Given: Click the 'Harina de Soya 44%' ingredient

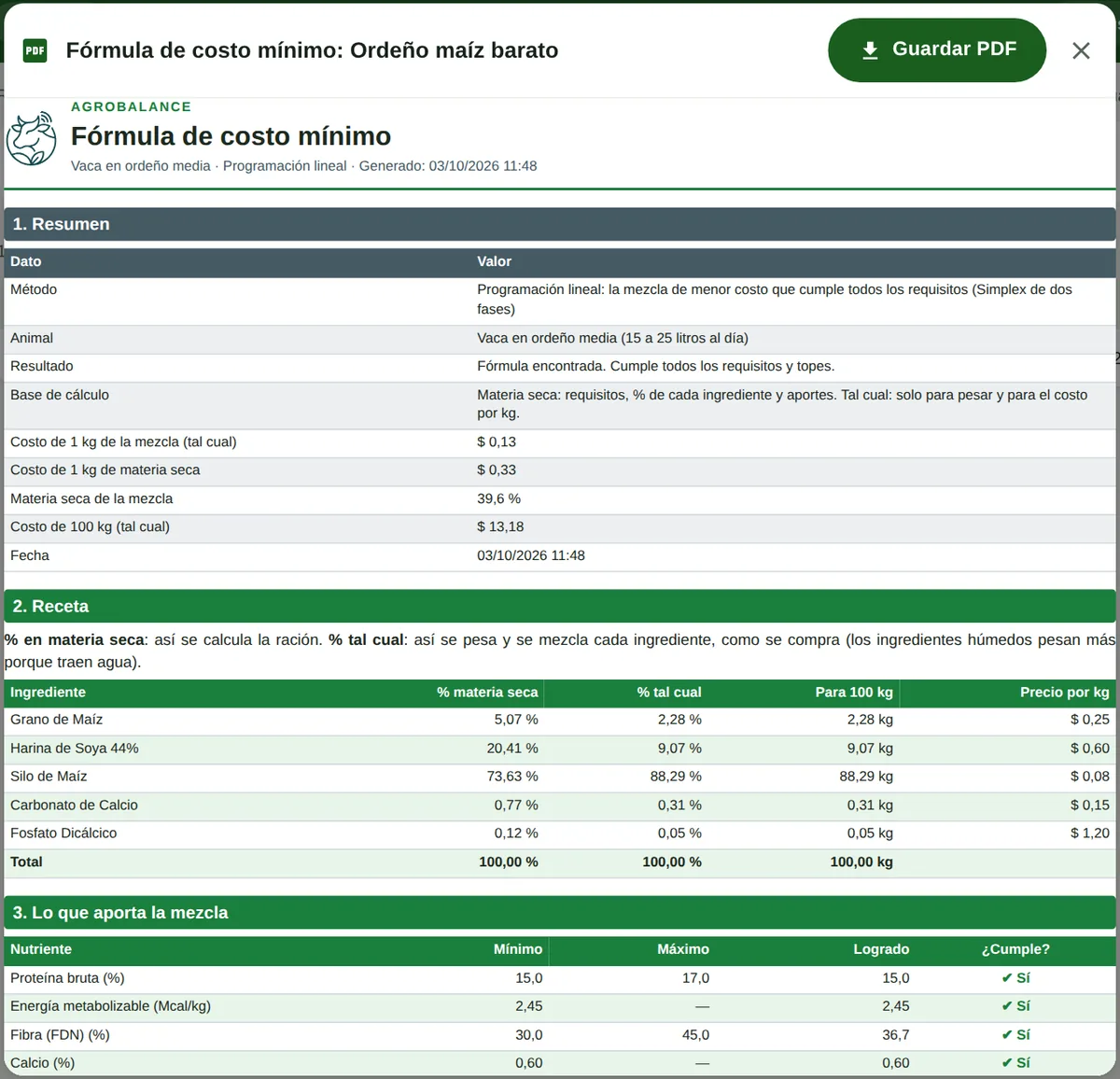Looking at the screenshot, I should pyautogui.click(x=75, y=748).
